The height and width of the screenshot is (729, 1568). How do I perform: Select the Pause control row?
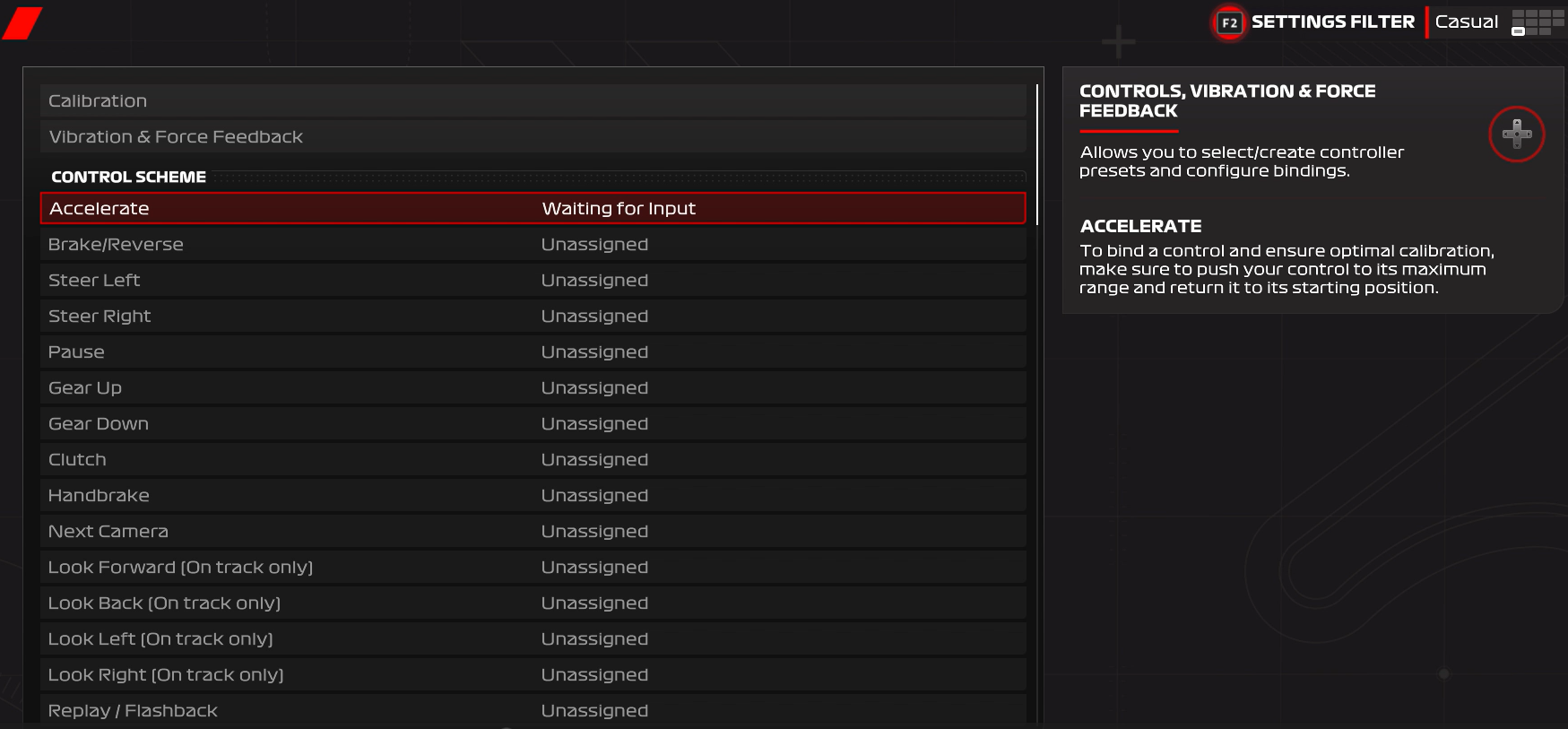click(x=533, y=352)
